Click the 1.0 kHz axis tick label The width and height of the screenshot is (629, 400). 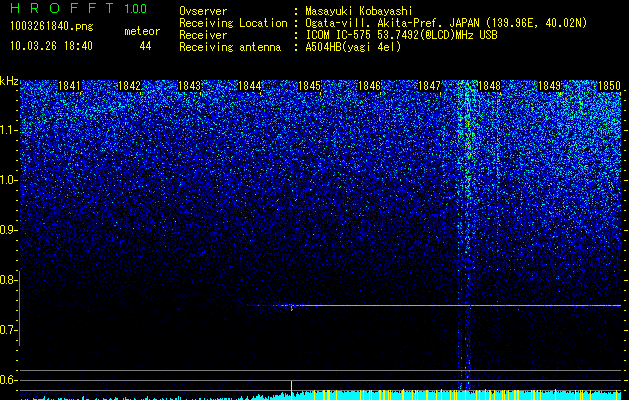[8, 180]
